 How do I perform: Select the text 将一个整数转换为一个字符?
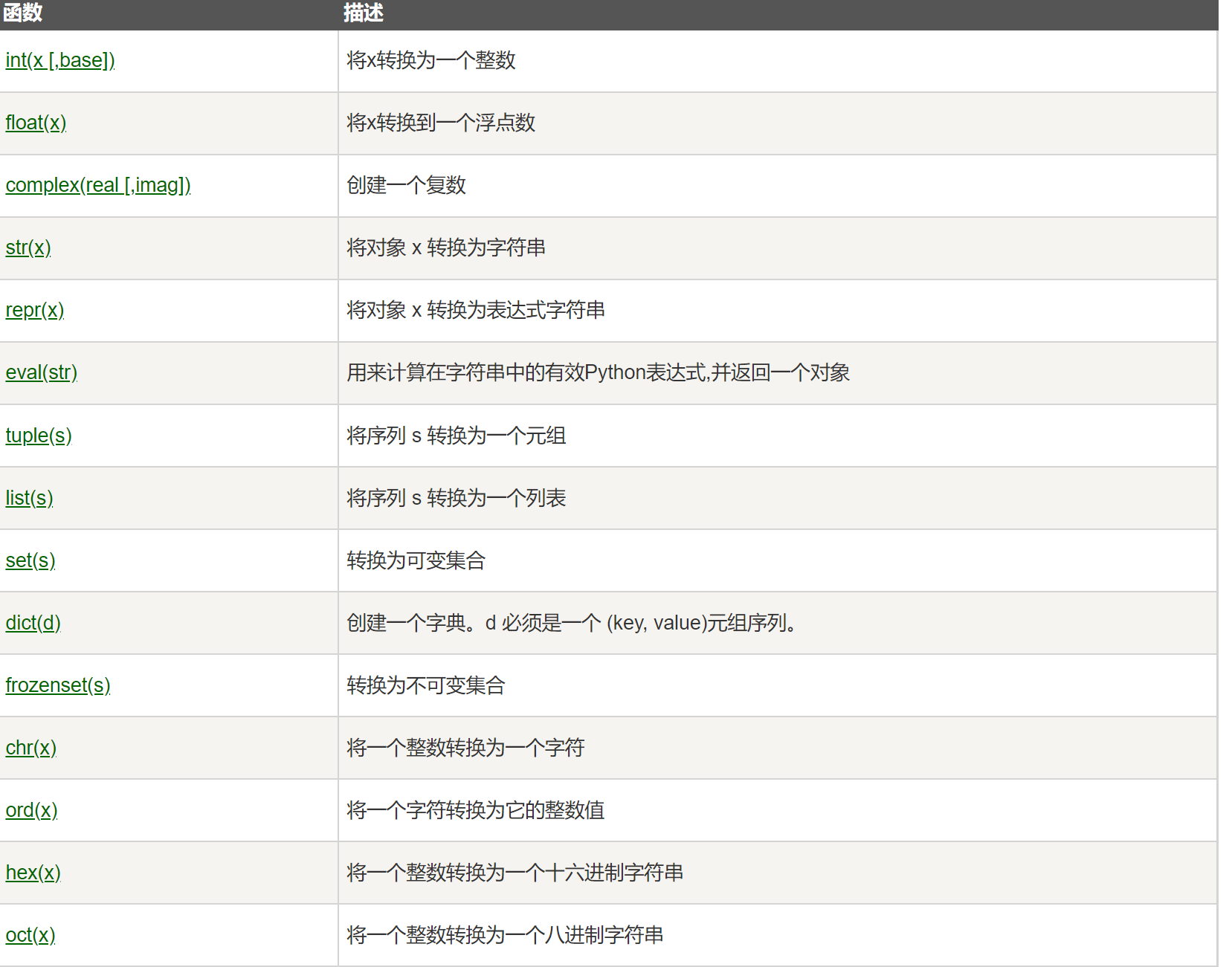pos(466,748)
